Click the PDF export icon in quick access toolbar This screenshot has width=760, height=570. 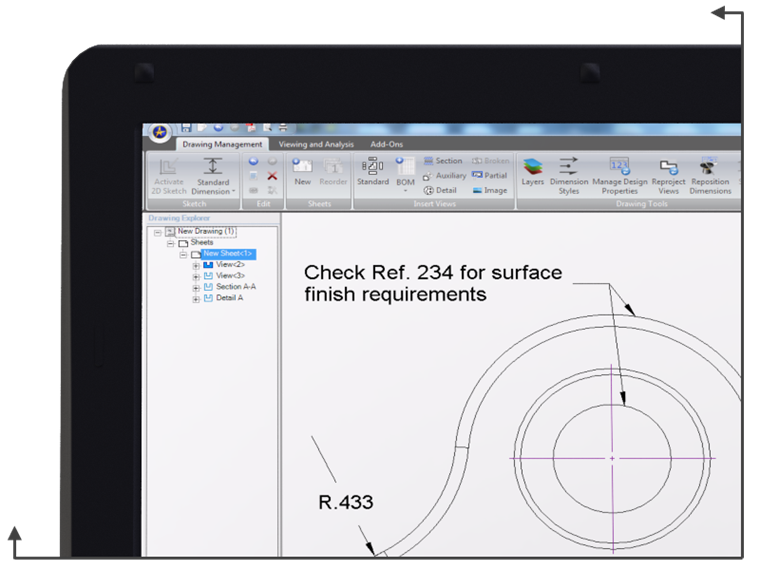click(x=251, y=127)
